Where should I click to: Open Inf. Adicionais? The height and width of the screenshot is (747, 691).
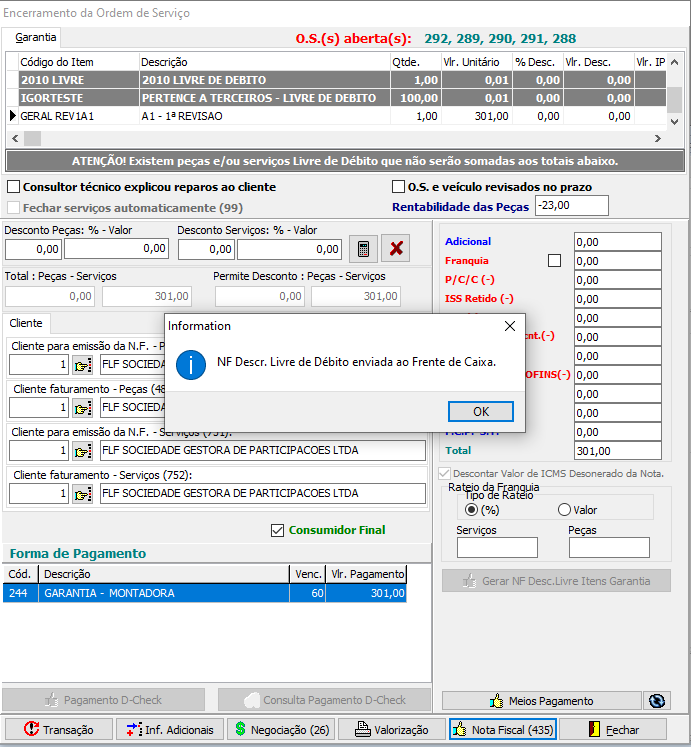170,729
